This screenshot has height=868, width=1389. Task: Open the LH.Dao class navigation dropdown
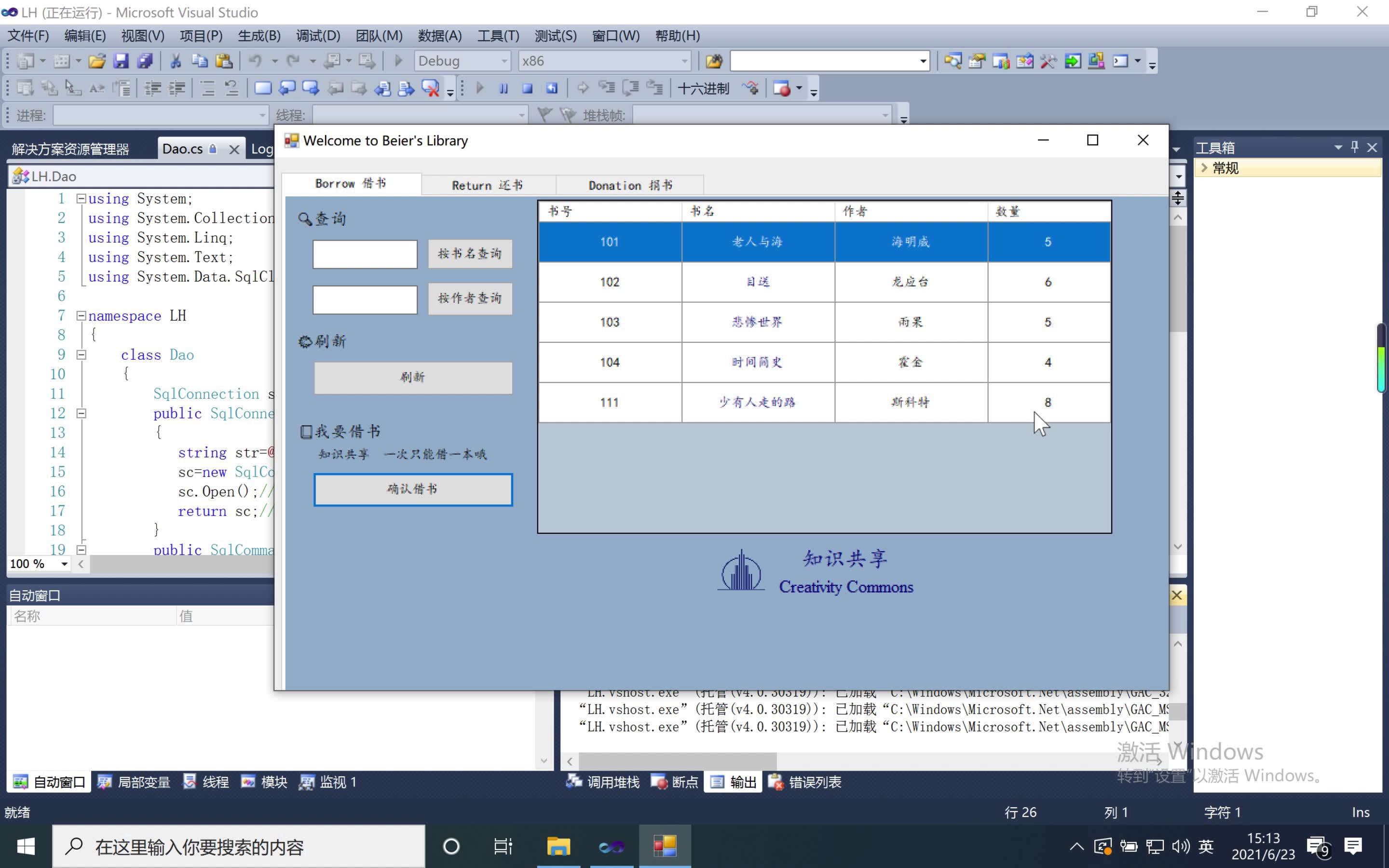(141, 176)
